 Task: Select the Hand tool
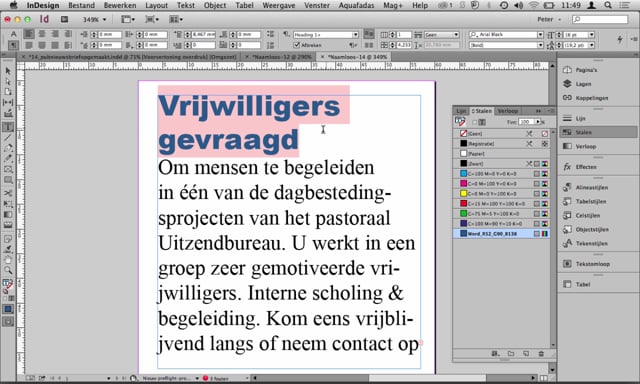click(8, 260)
